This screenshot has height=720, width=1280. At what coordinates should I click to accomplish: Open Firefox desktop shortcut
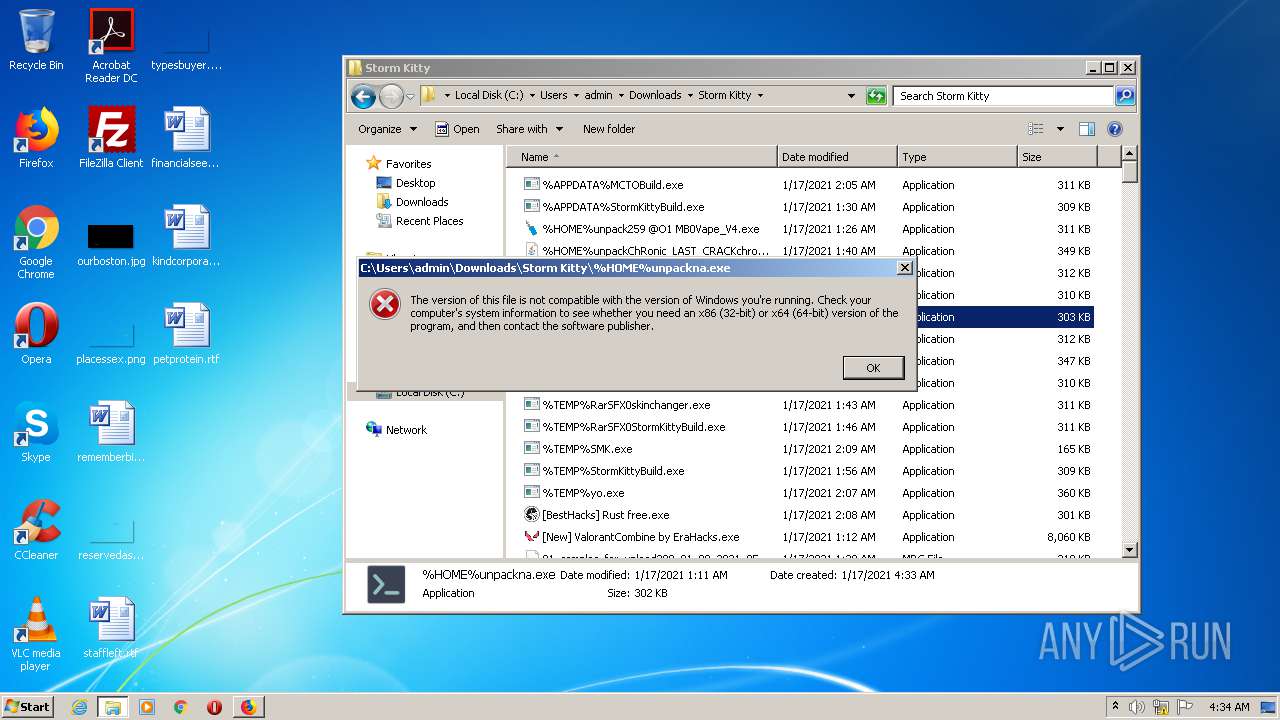[36, 138]
